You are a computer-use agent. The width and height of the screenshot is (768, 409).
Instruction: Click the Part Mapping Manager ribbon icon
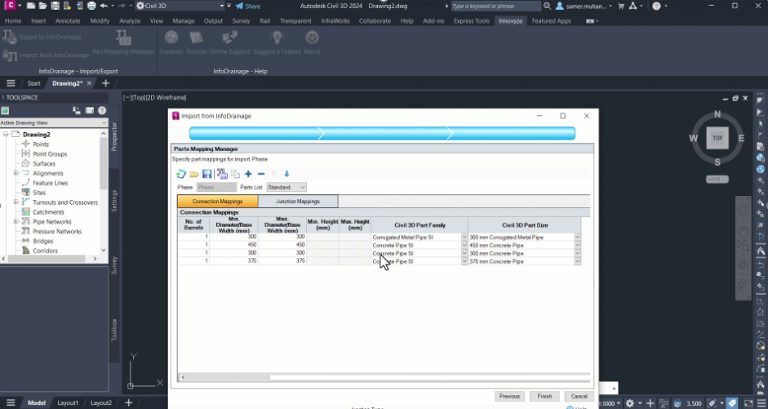click(x=123, y=37)
